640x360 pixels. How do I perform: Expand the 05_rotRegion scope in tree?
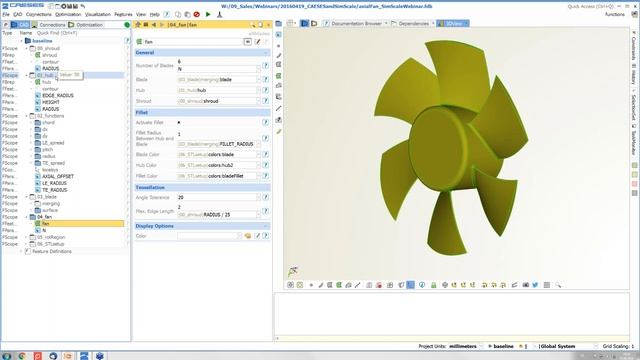pos(27,237)
